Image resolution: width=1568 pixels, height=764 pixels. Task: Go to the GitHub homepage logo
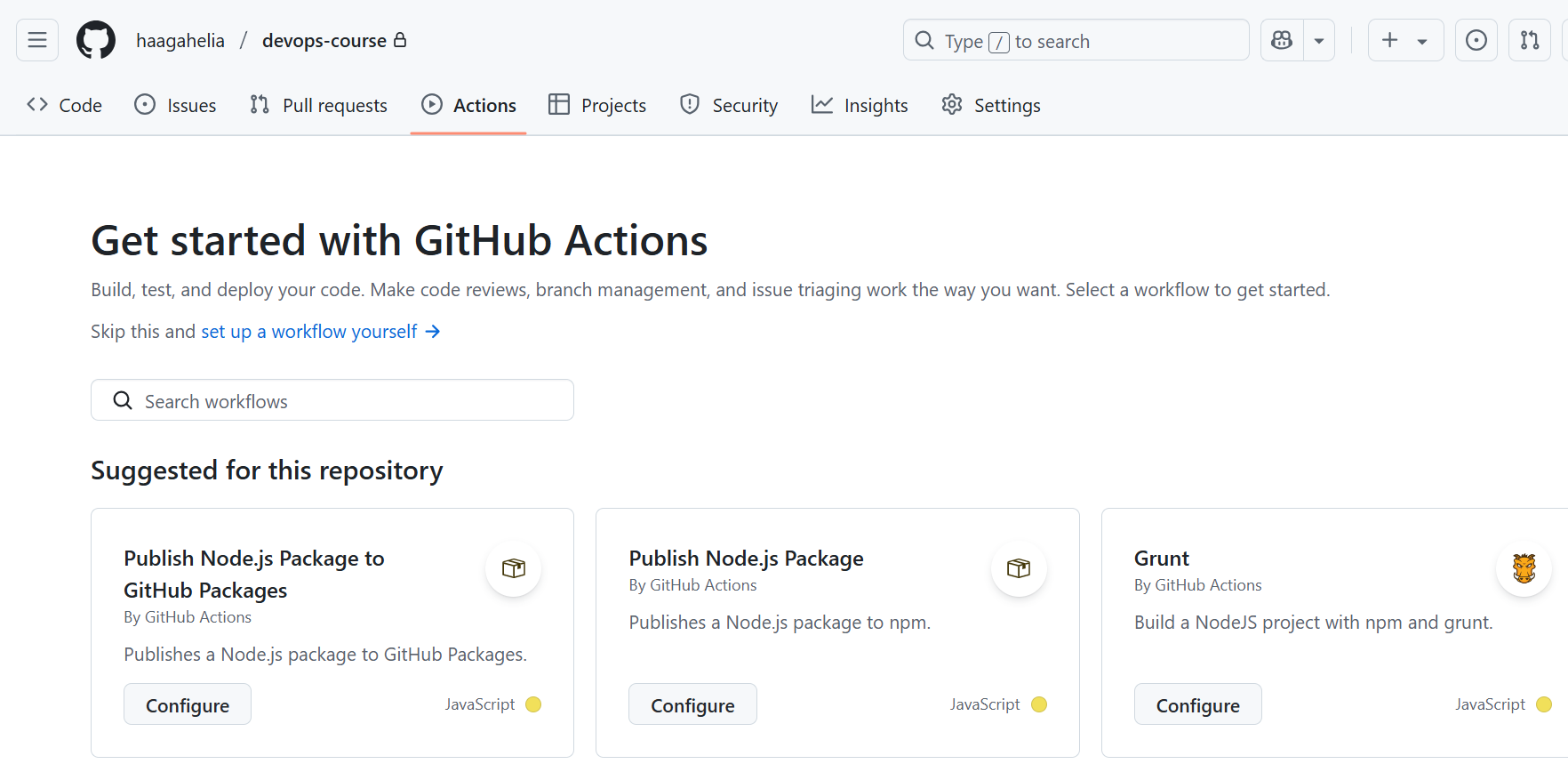pyautogui.click(x=96, y=40)
